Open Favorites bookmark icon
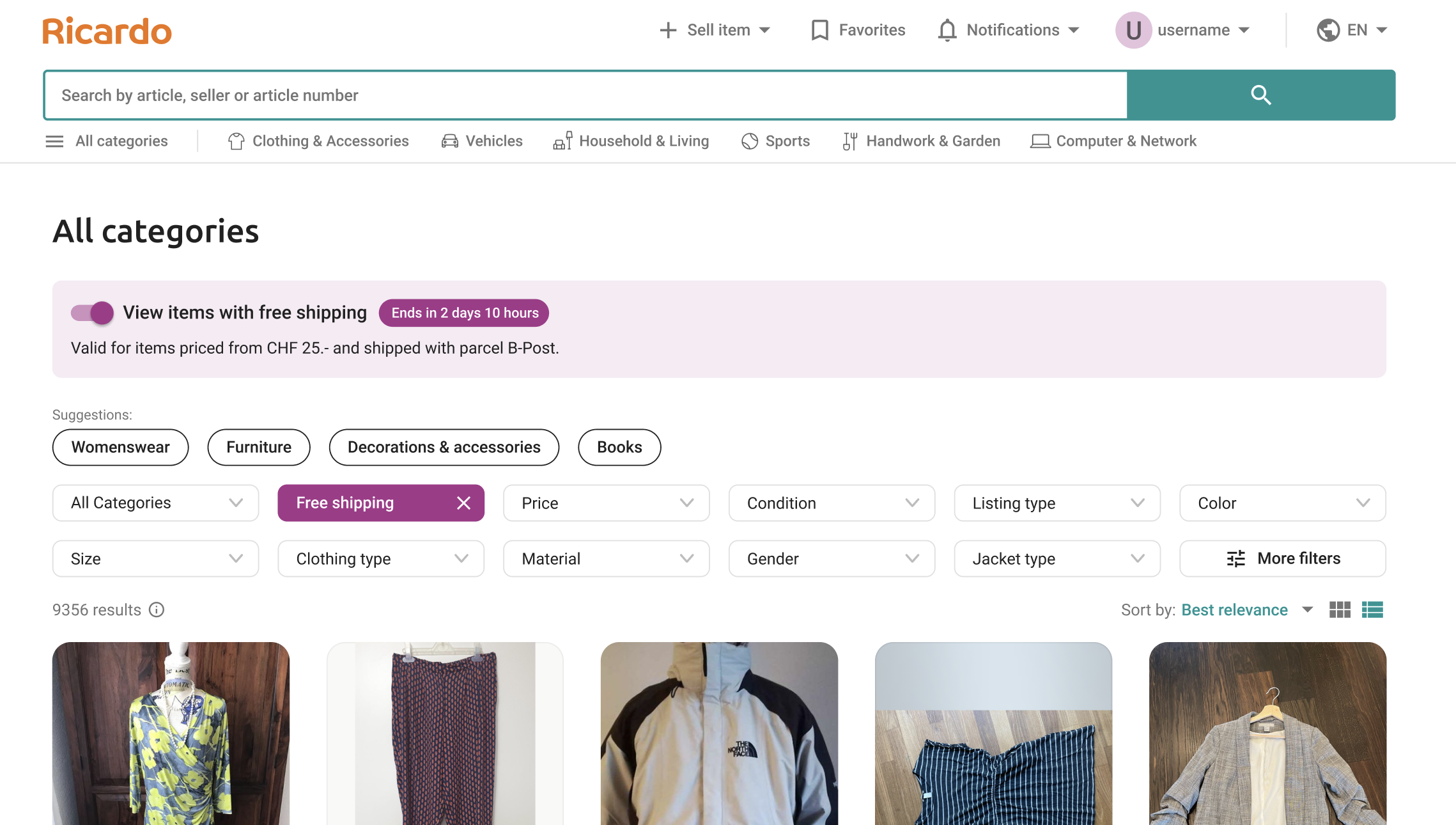 pos(819,30)
